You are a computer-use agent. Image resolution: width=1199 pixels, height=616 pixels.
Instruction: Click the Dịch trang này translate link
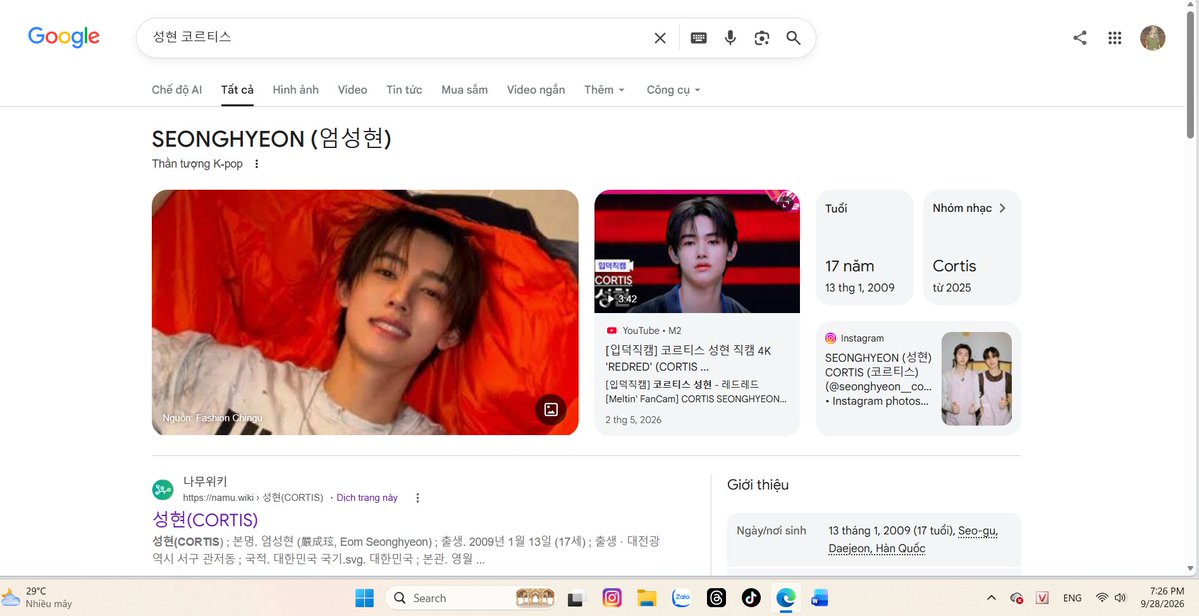(x=367, y=498)
